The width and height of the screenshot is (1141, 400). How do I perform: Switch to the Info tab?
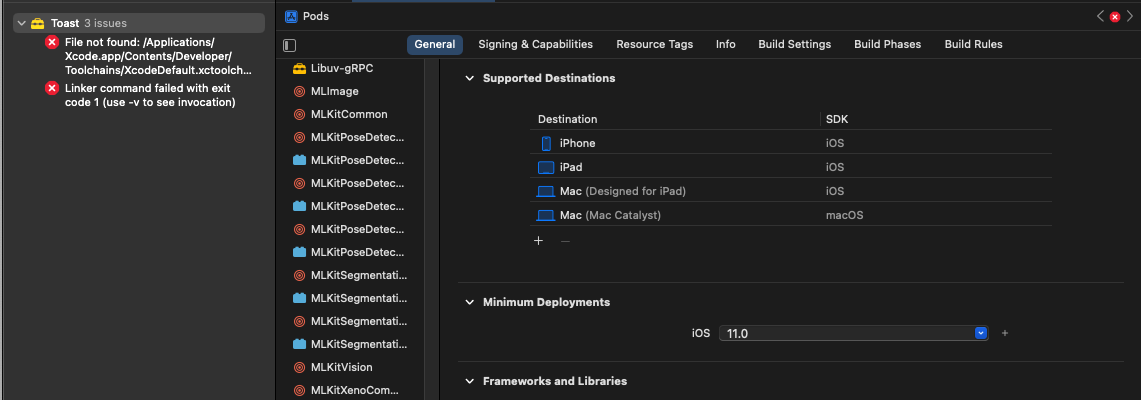(x=725, y=44)
